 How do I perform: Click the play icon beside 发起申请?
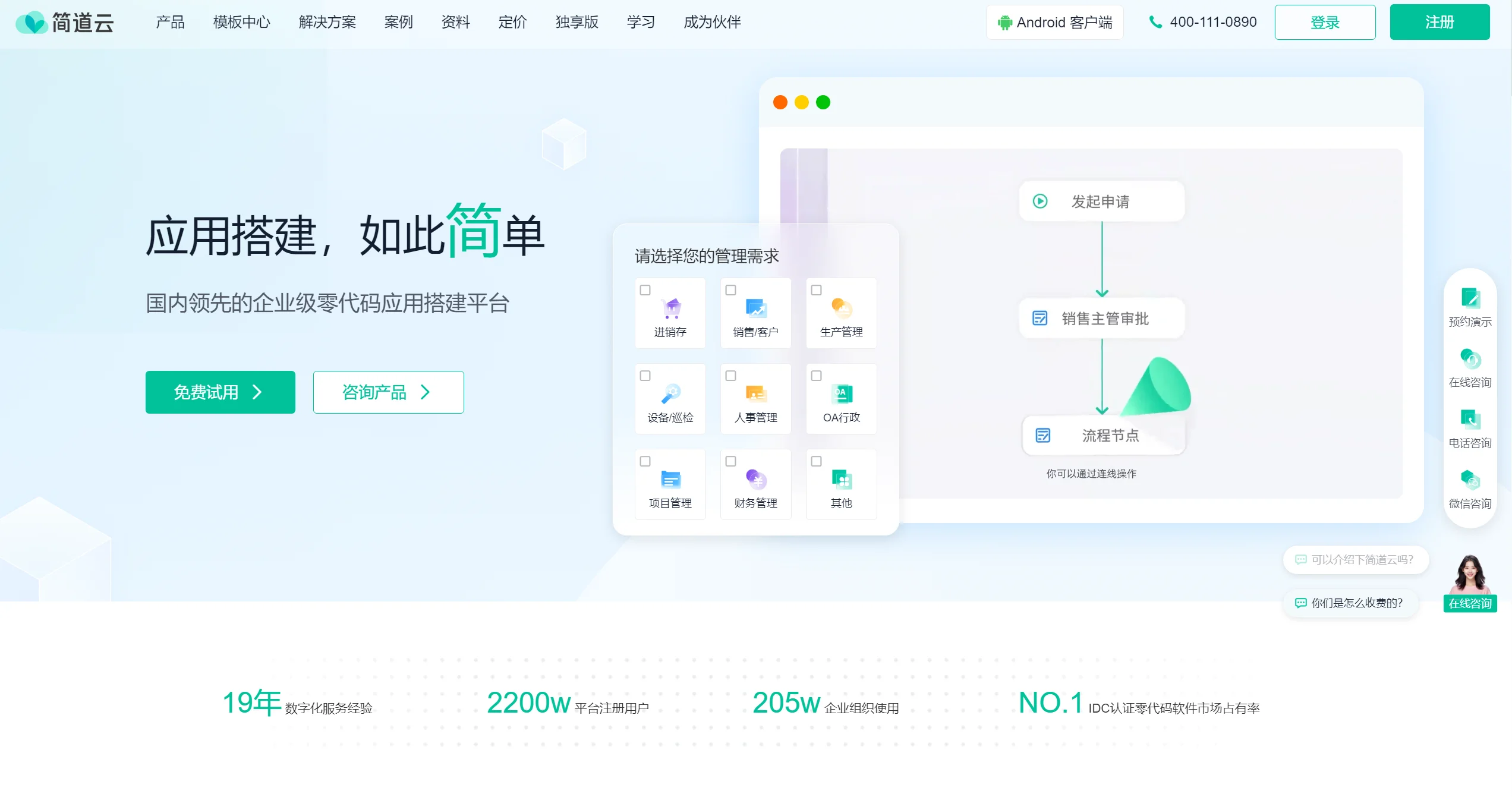tap(1040, 201)
